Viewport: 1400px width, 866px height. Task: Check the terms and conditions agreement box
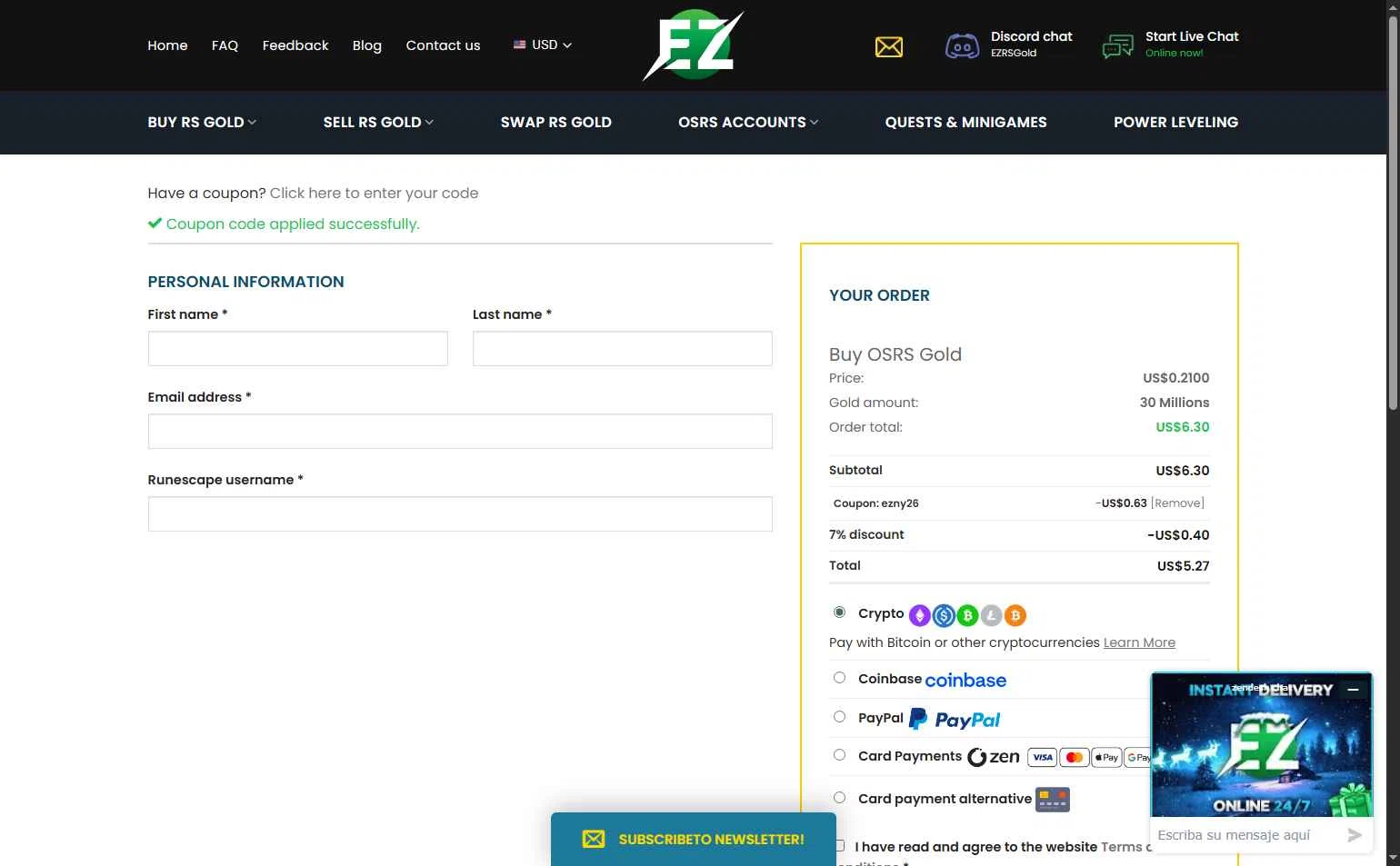[x=839, y=846]
